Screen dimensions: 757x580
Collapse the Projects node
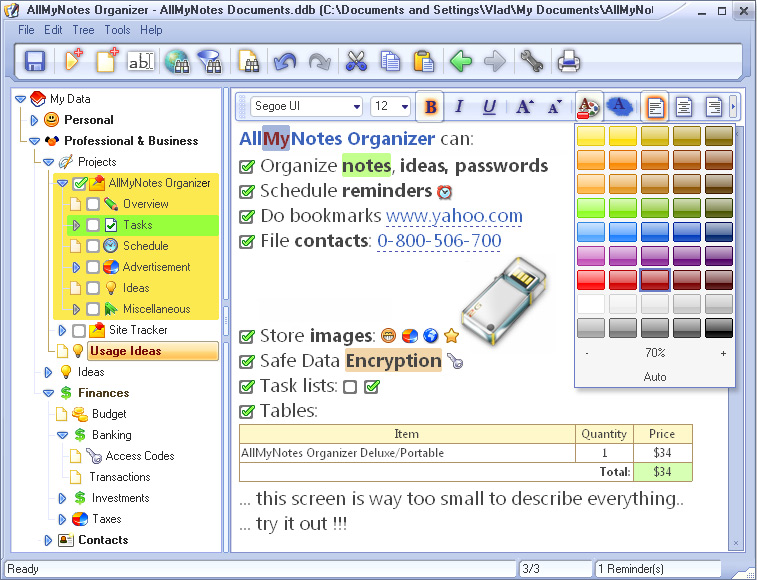48,162
